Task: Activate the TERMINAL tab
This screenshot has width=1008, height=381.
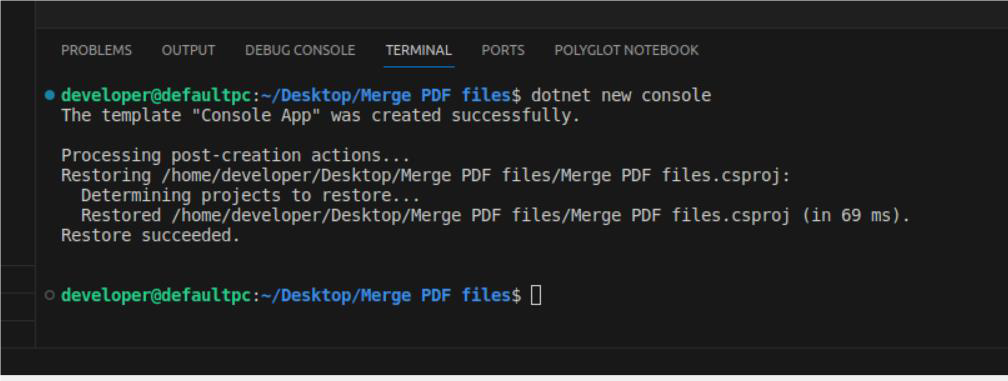Action: pos(418,50)
